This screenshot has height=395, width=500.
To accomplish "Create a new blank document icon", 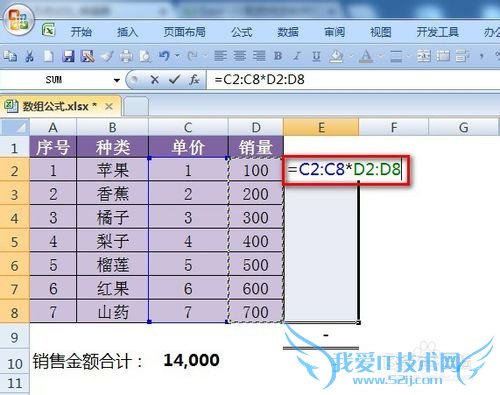I will pos(49,56).
